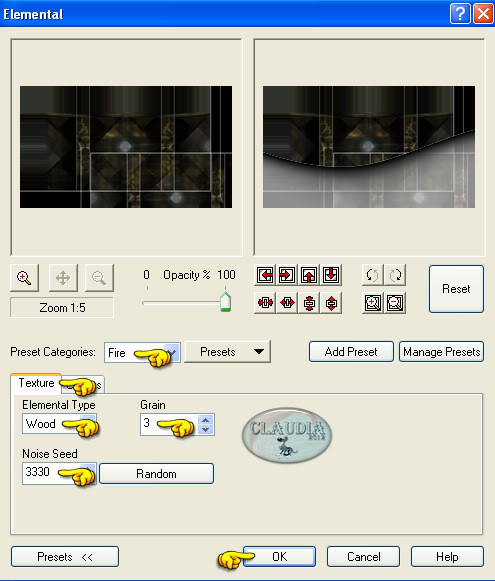The width and height of the screenshot is (495, 581).
Task: Click the horizontal expand arrows icon
Action: [x=287, y=303]
